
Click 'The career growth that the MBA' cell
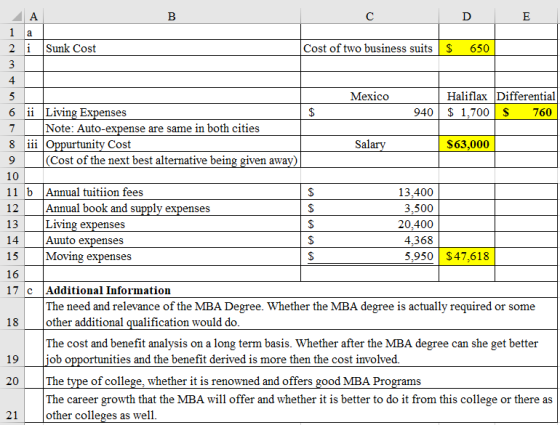pos(301,406)
